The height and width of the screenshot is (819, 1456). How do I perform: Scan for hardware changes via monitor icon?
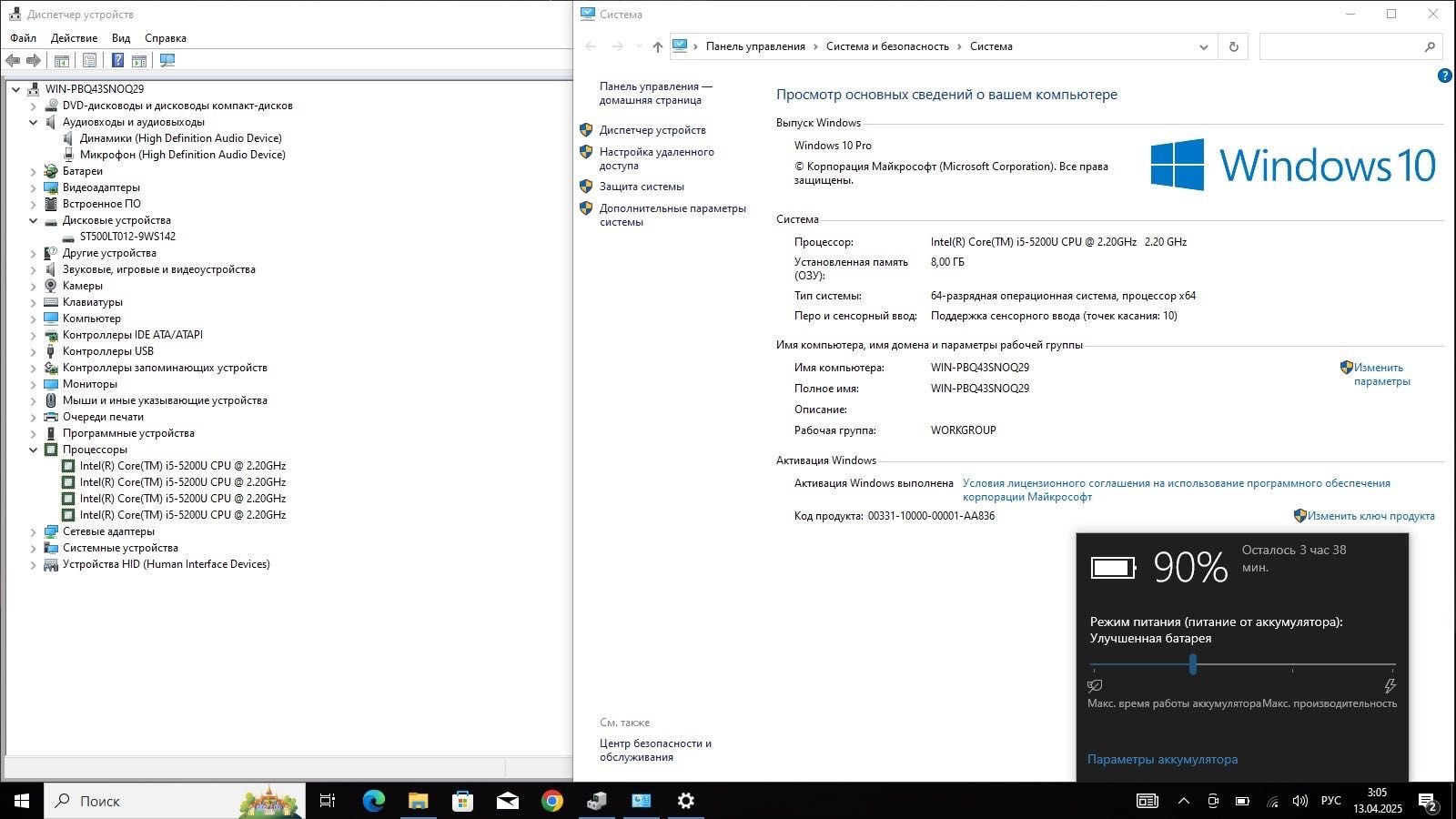[x=167, y=61]
